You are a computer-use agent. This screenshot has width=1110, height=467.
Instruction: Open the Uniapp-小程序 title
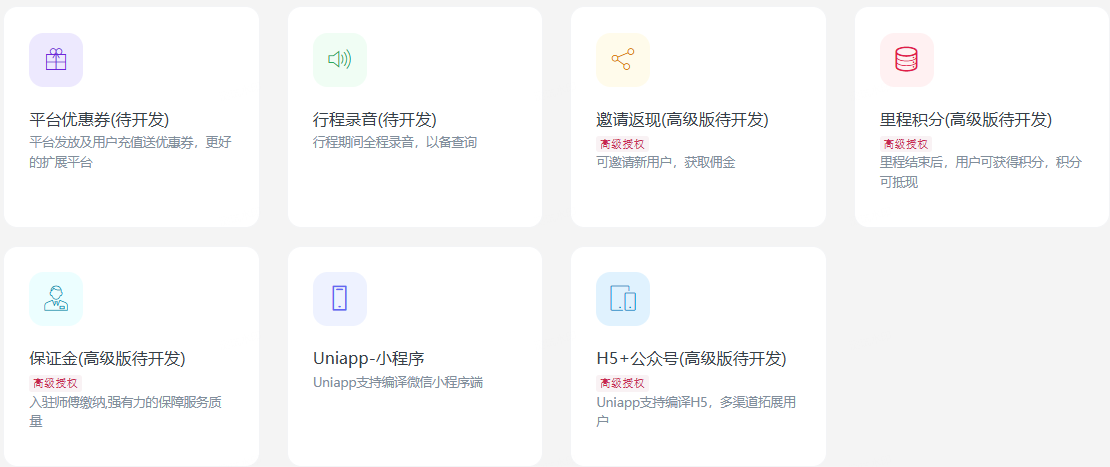point(369,359)
